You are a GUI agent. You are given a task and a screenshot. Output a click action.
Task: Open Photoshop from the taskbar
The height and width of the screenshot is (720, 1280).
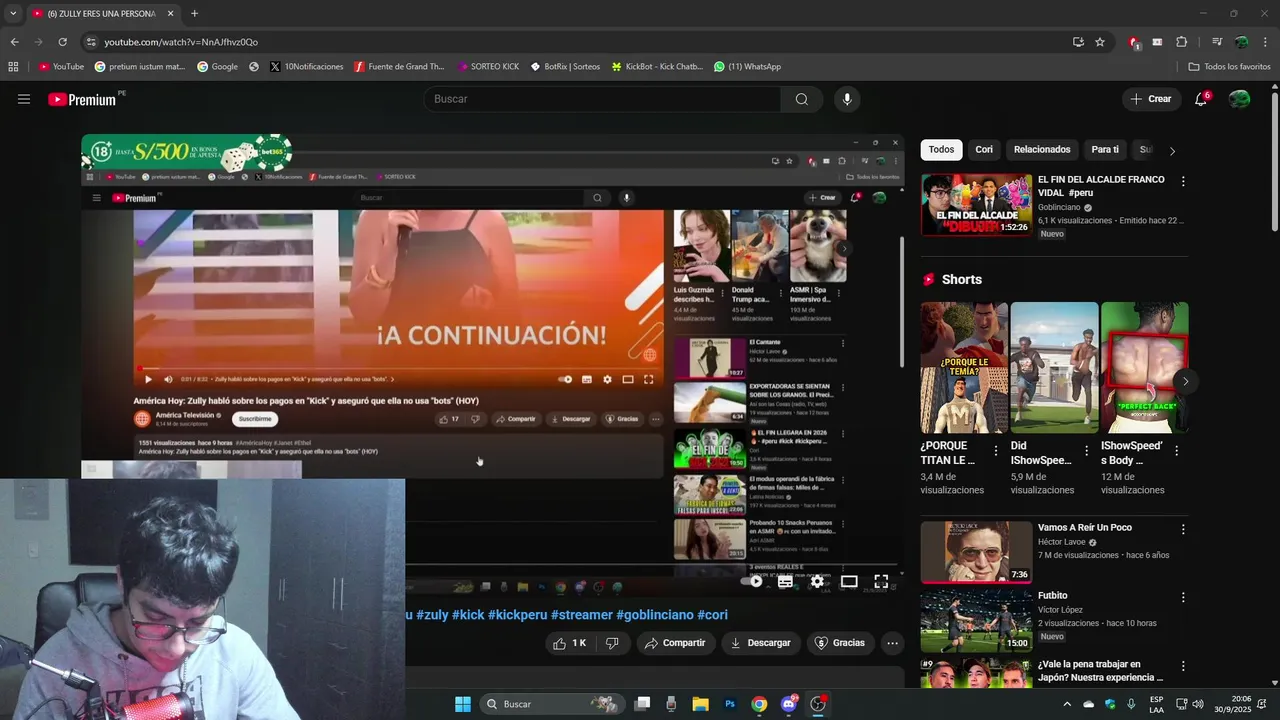point(730,704)
